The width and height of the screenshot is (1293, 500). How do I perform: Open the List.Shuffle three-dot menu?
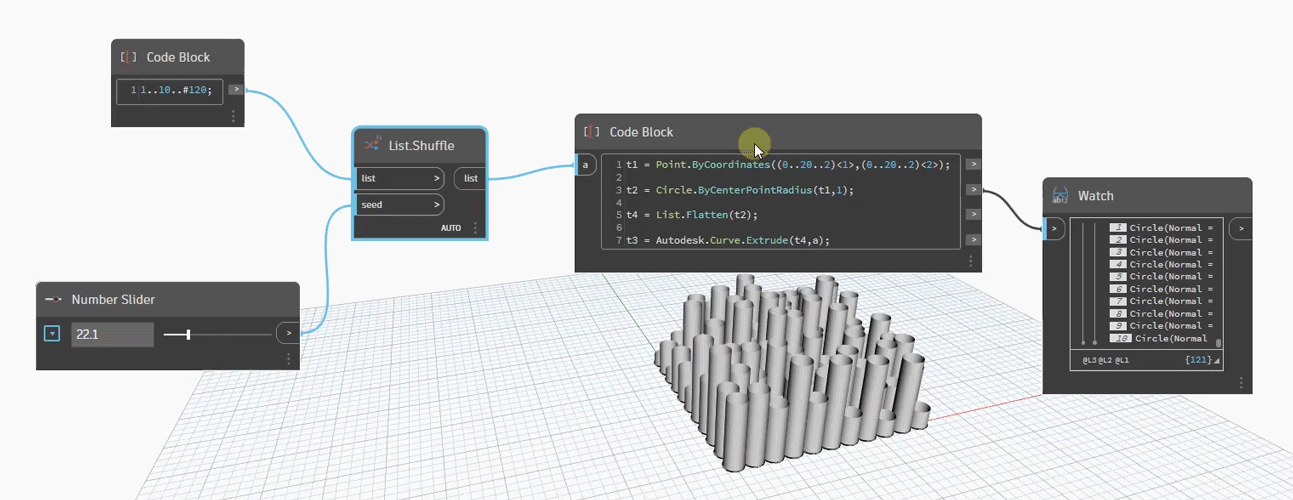(475, 228)
